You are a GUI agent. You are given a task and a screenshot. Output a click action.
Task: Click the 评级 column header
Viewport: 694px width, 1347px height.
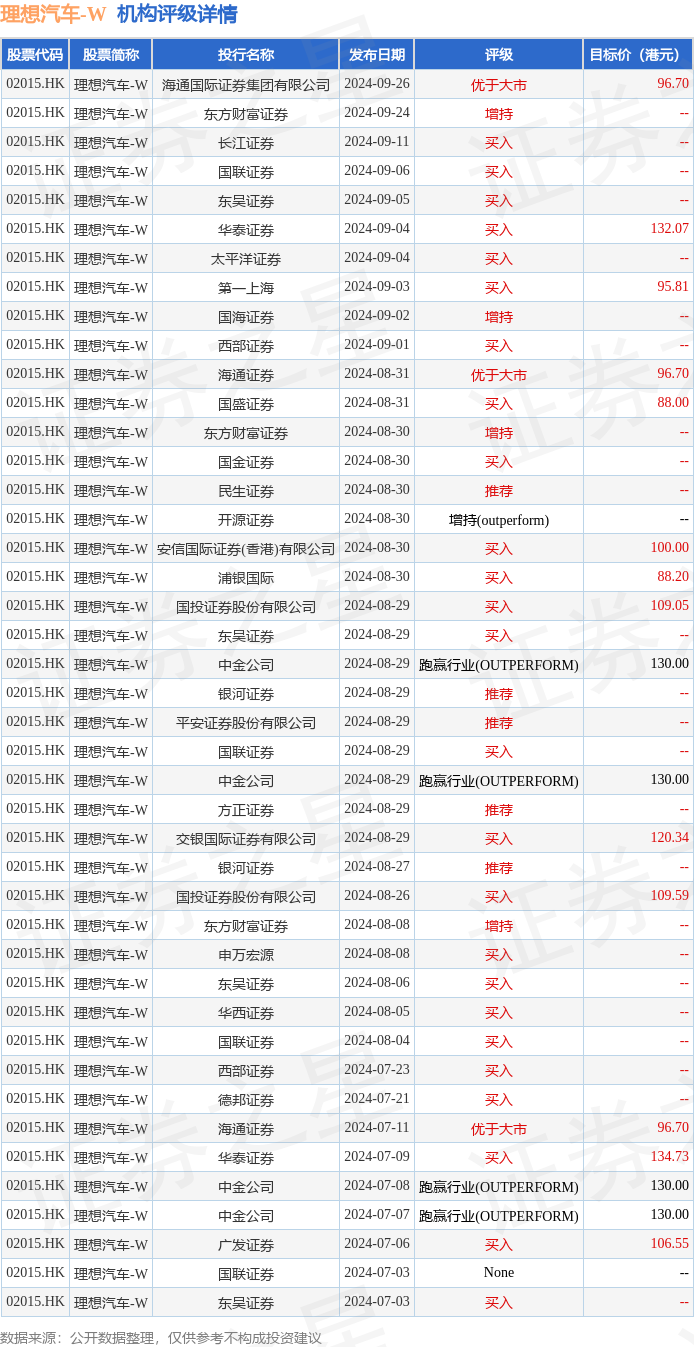point(499,55)
